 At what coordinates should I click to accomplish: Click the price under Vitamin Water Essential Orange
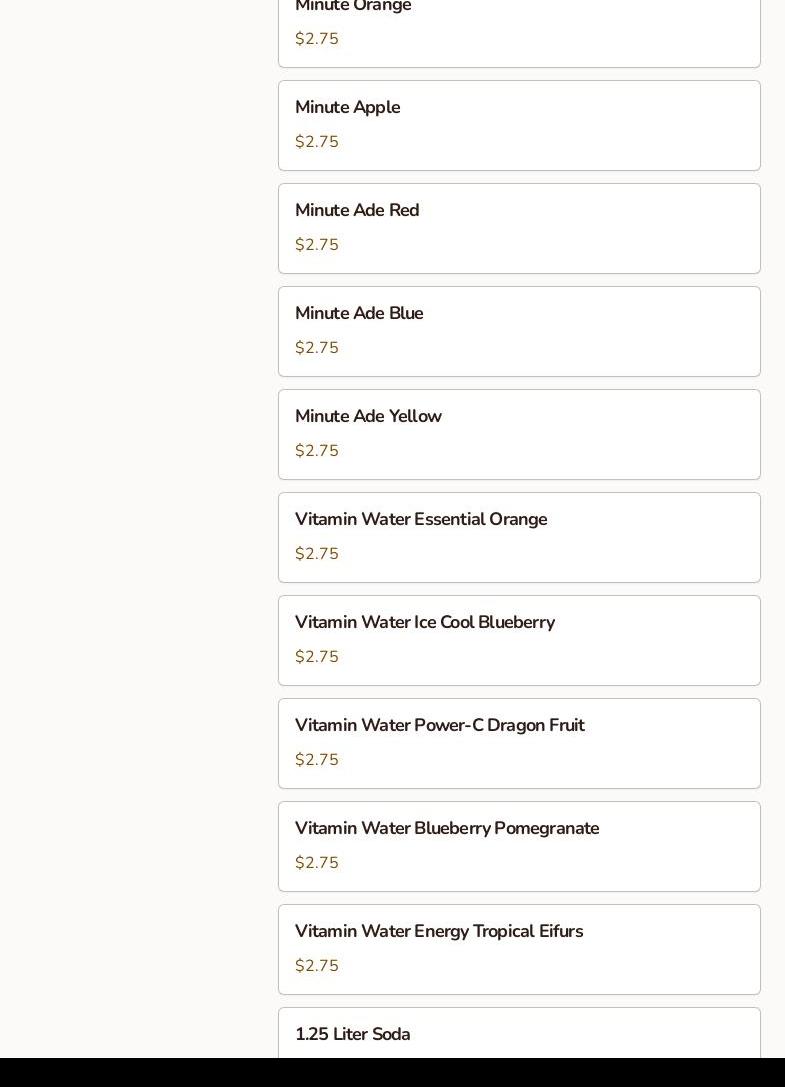tap(317, 554)
